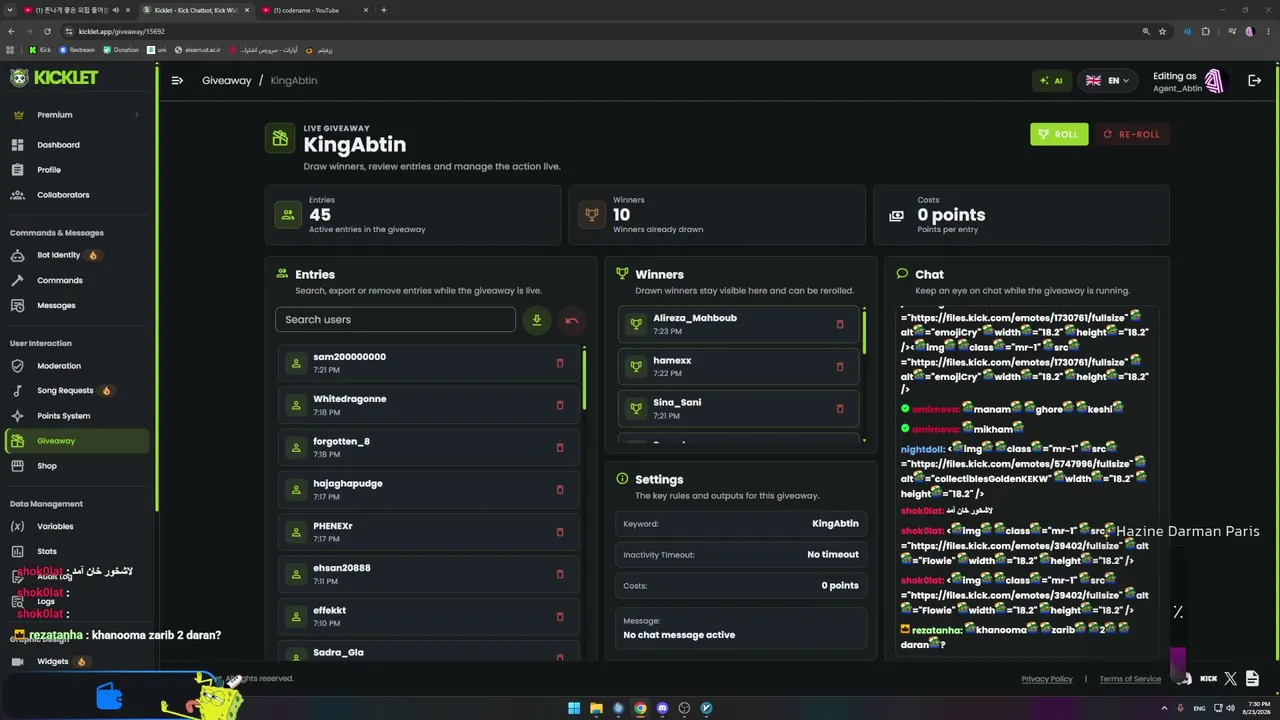
Task: Open the browser tab search dropdown
Action: click(9, 10)
